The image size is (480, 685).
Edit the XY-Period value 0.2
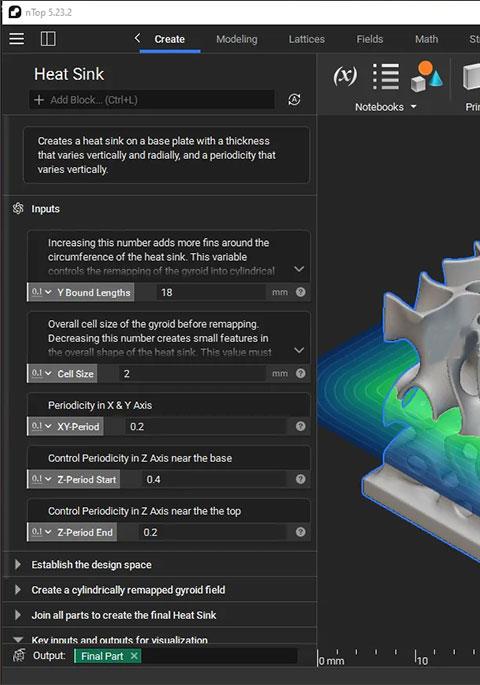point(206,427)
